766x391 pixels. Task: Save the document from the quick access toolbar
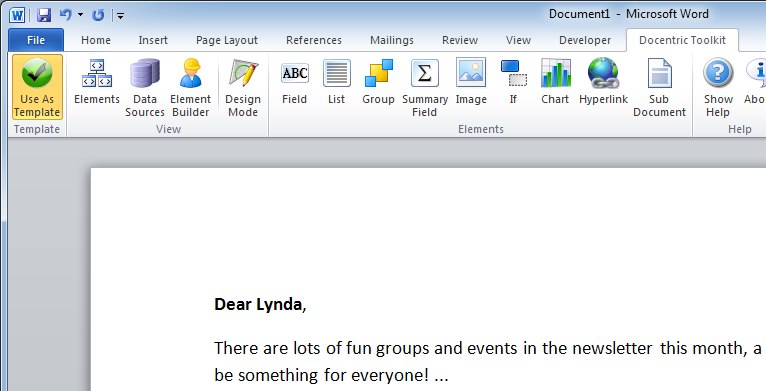pos(44,15)
